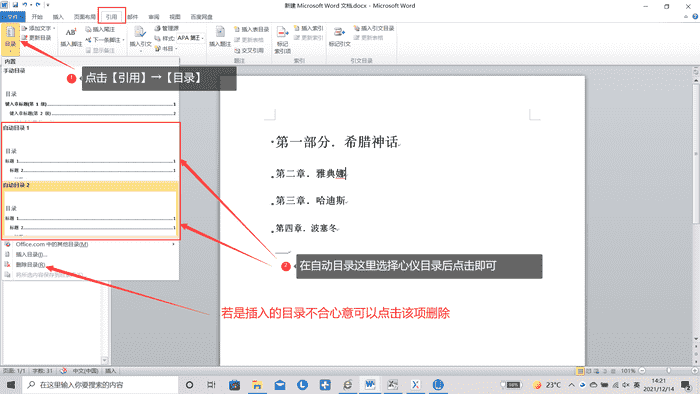Select the highlighted 自动目录 2 style preview

90,210
